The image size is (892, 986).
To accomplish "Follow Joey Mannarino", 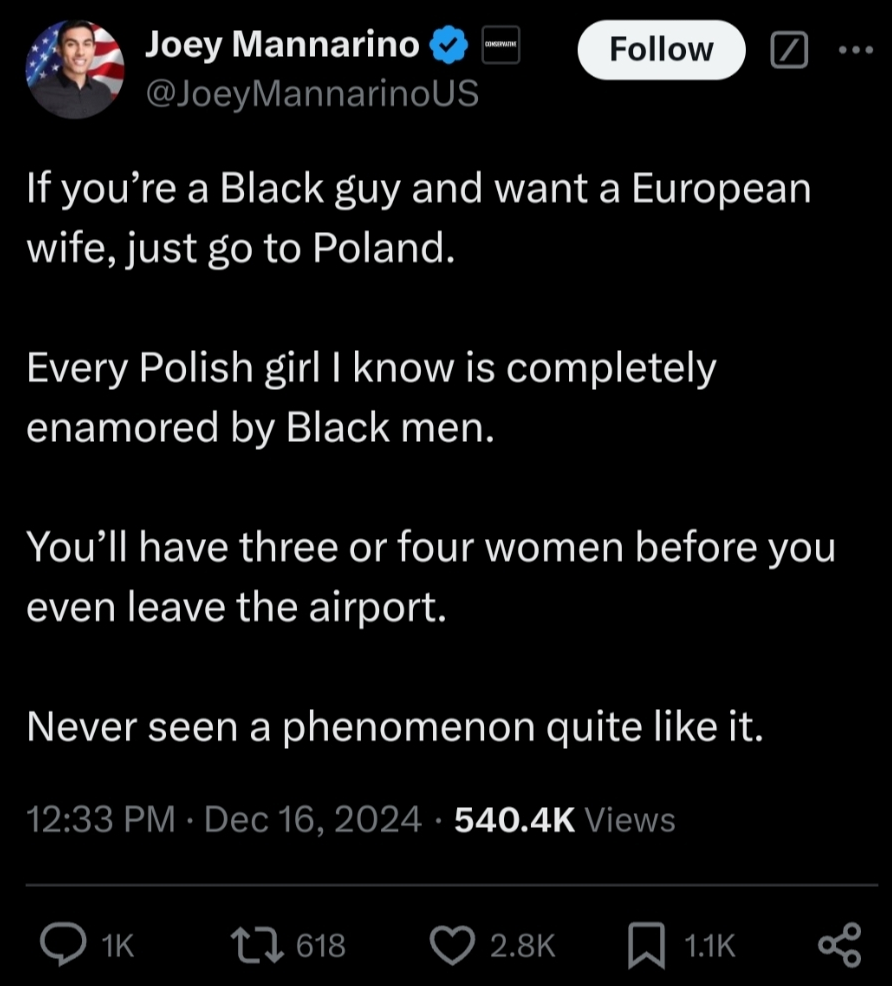I will (x=661, y=50).
